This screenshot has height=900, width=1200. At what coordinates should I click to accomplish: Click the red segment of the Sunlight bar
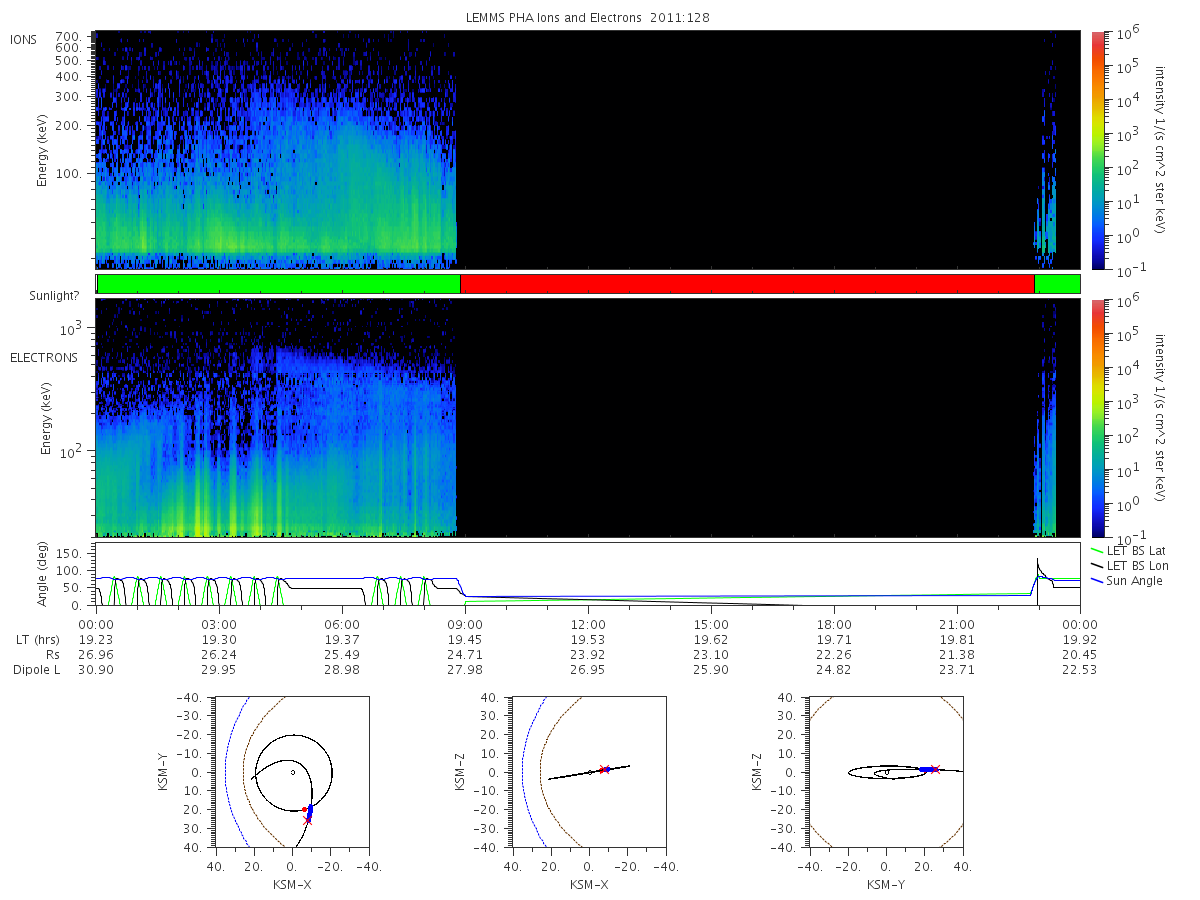click(747, 284)
